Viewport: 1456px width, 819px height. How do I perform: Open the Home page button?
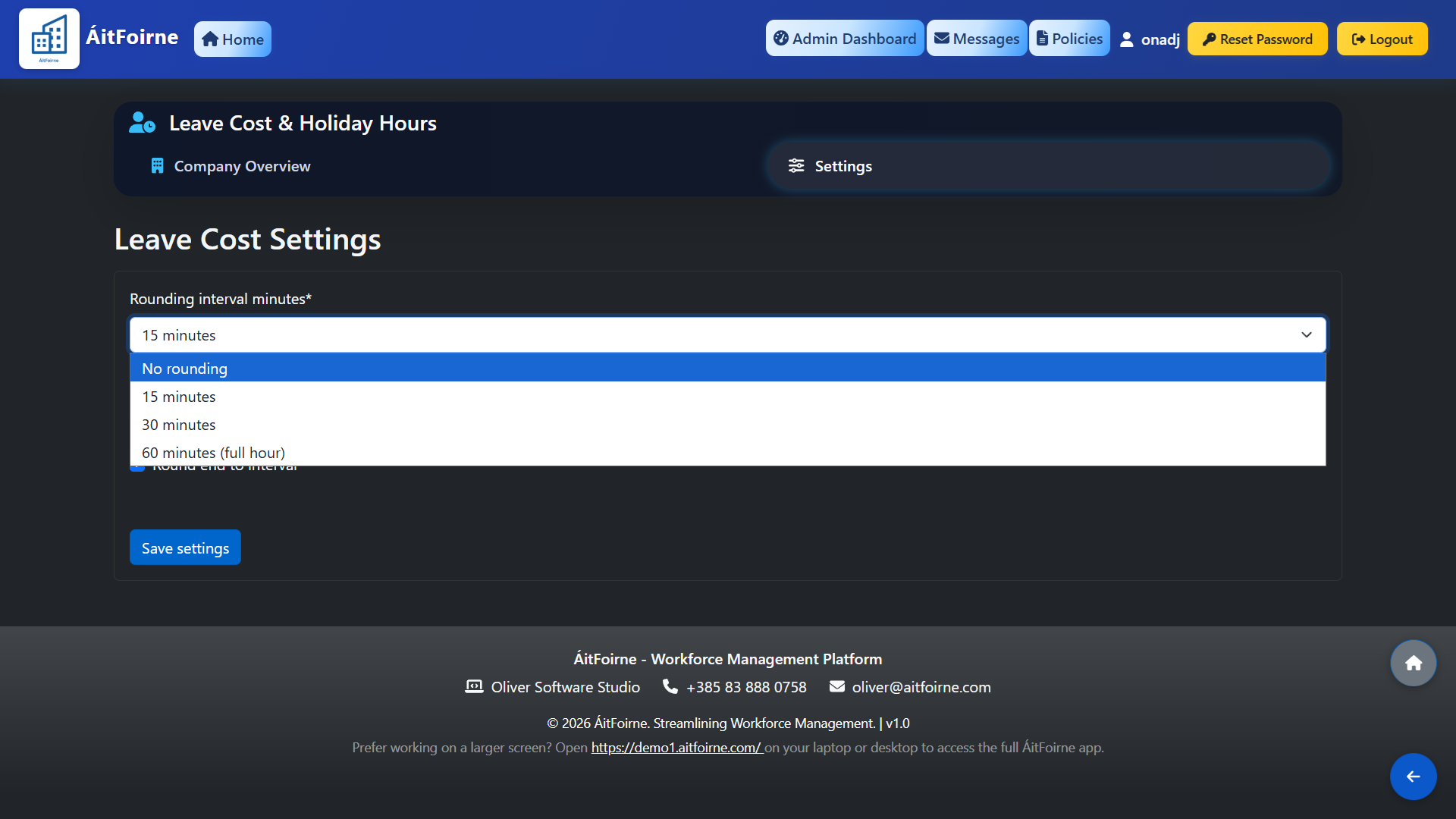233,39
